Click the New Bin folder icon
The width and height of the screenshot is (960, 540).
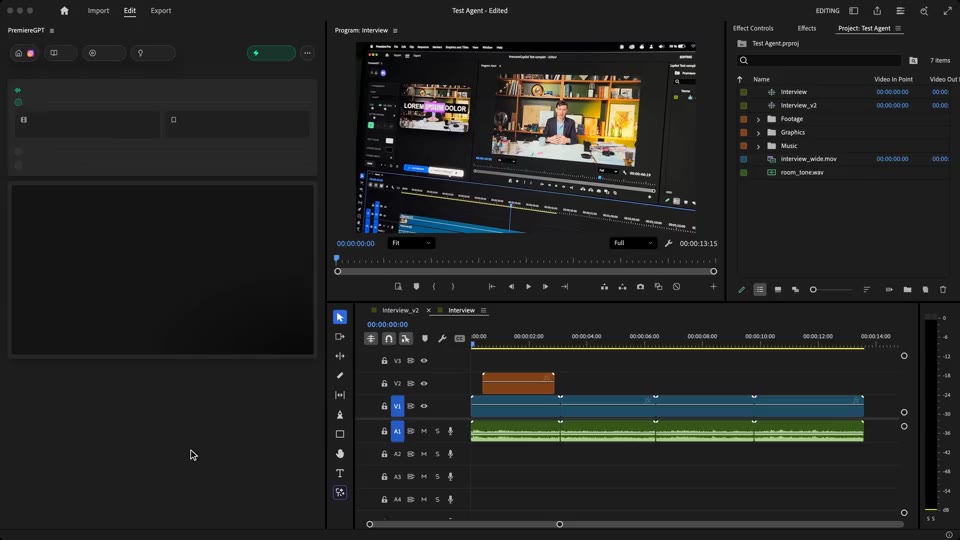(x=907, y=290)
